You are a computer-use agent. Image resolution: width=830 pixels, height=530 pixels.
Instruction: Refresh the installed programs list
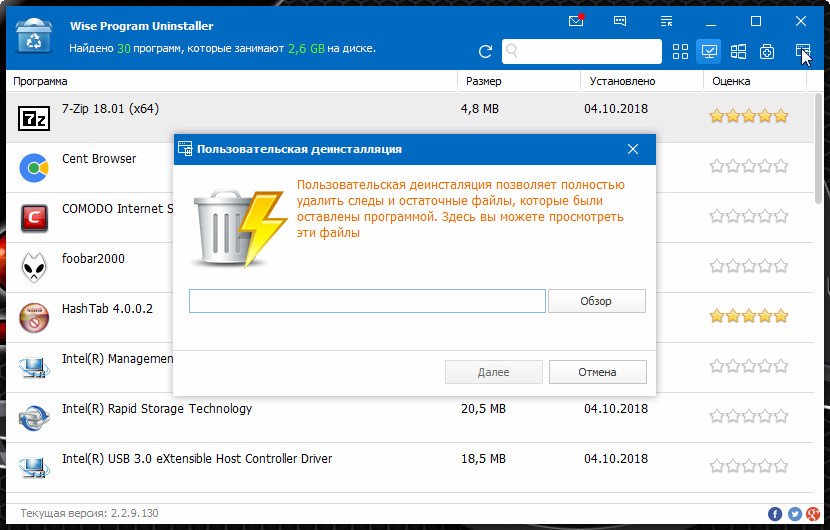click(x=485, y=51)
